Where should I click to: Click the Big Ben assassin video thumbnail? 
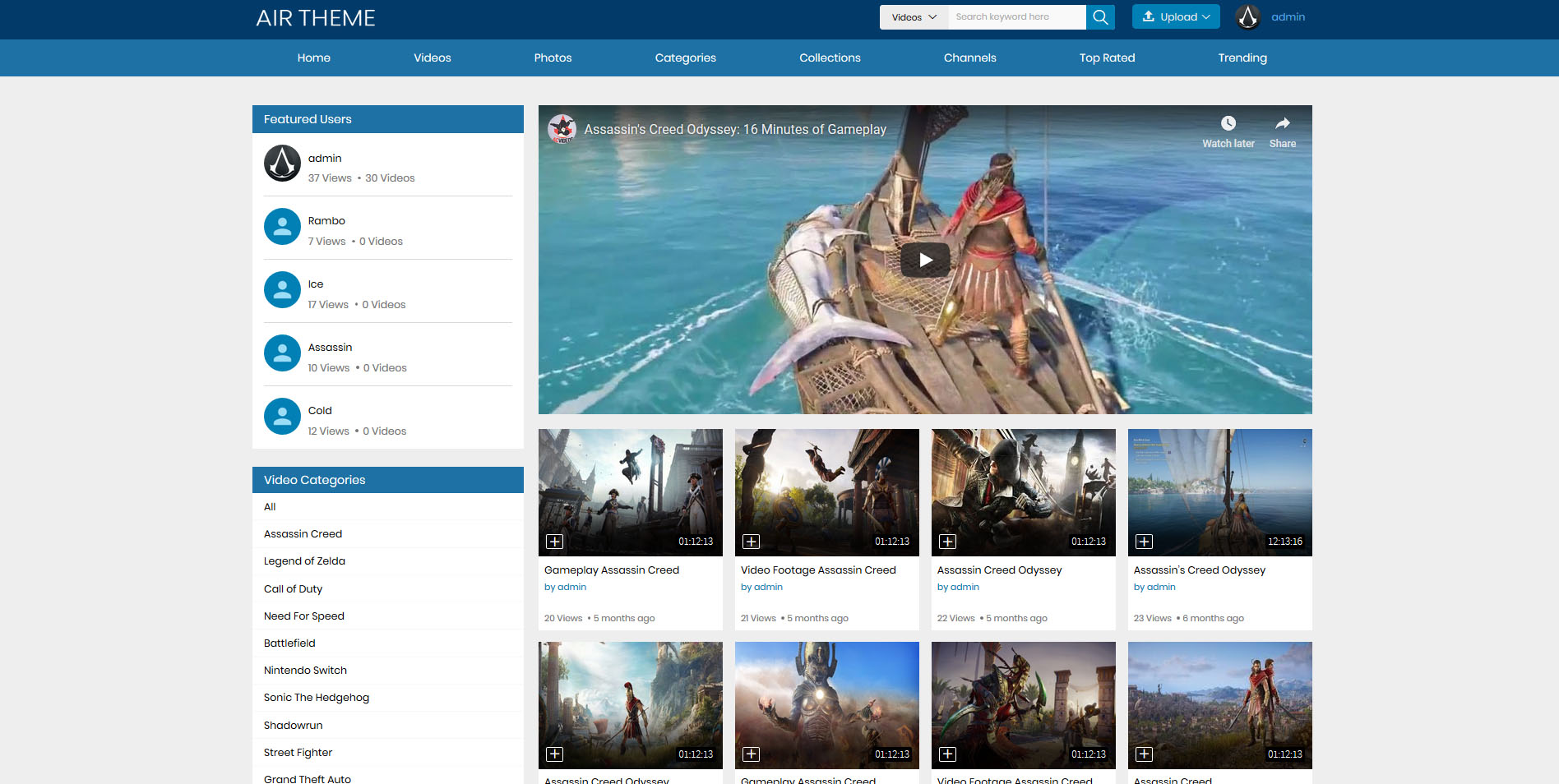(x=1024, y=492)
